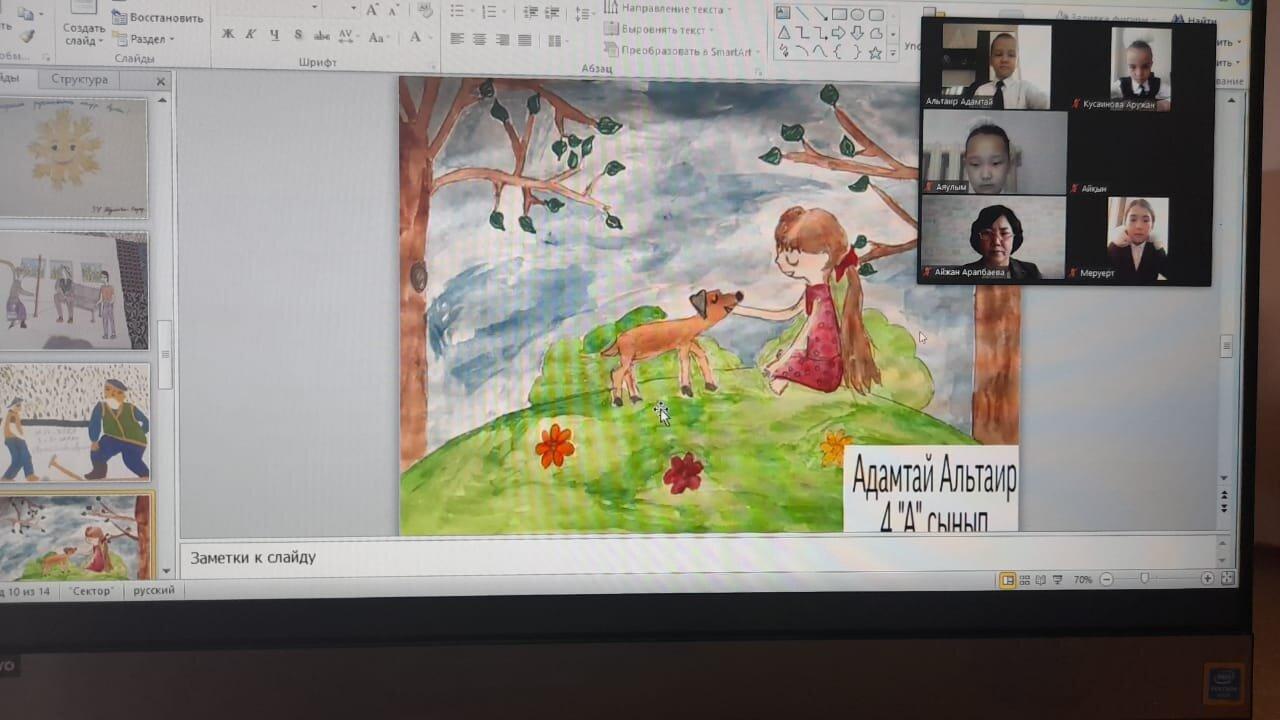Close the slides panel with X
Viewport: 1280px width, 720px height.
point(161,81)
